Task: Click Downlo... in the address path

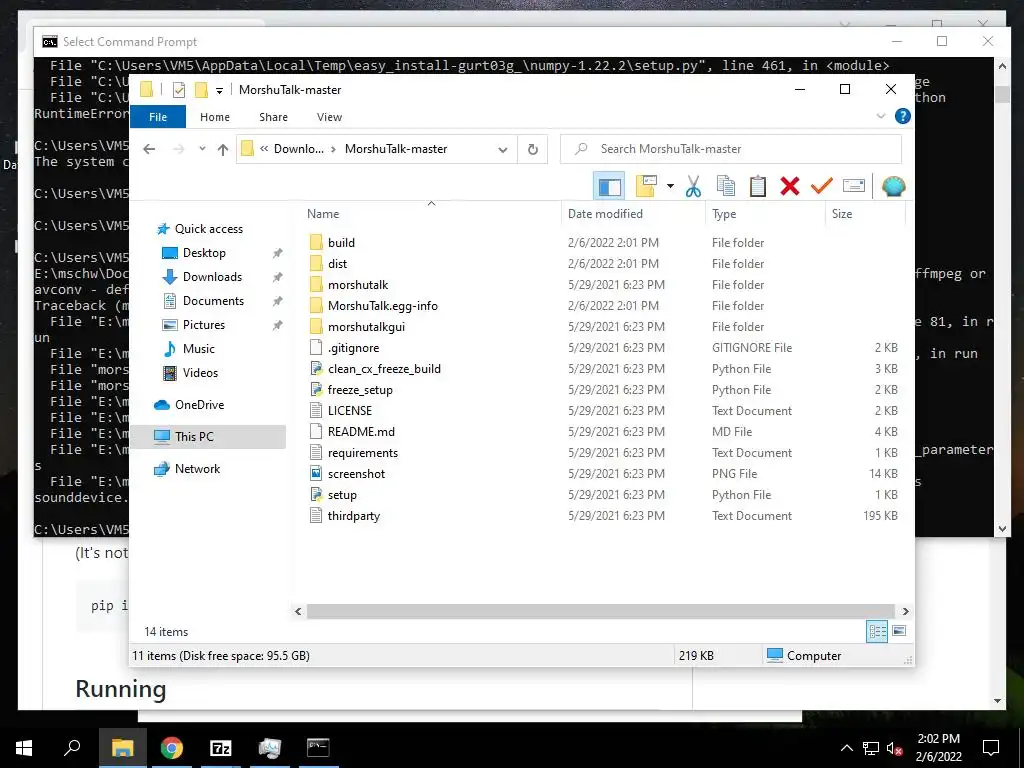Action: [x=298, y=149]
